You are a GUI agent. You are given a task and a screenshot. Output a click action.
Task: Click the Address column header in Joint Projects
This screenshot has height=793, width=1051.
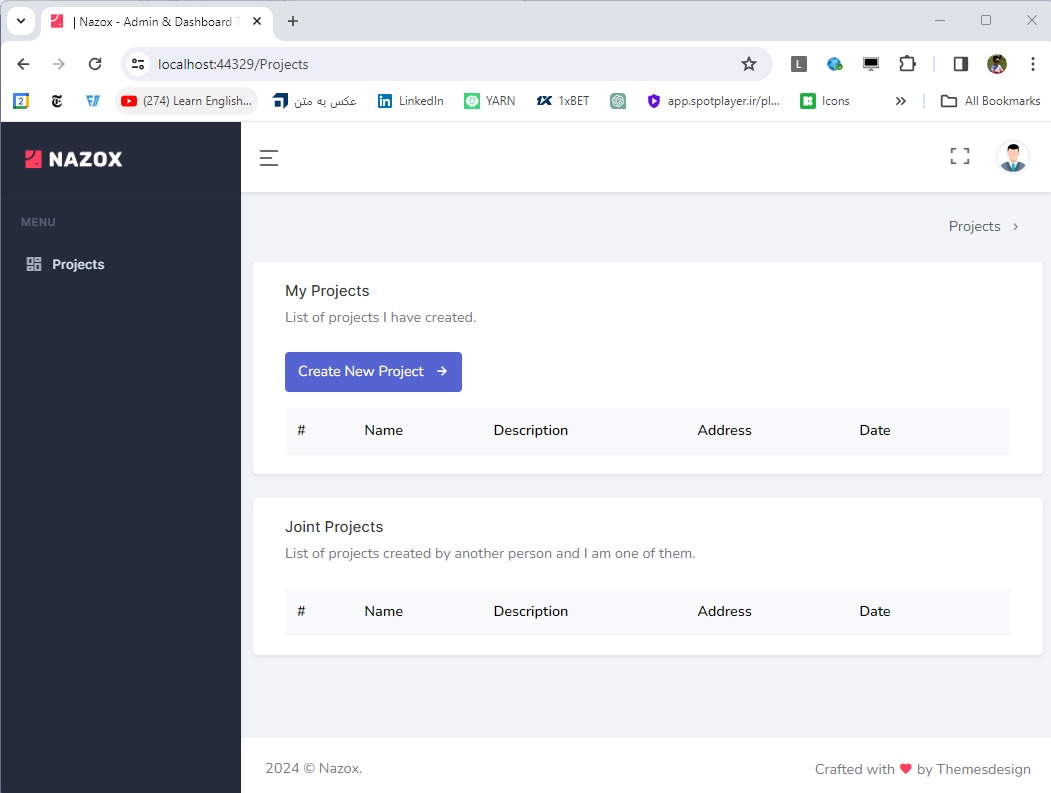click(725, 611)
